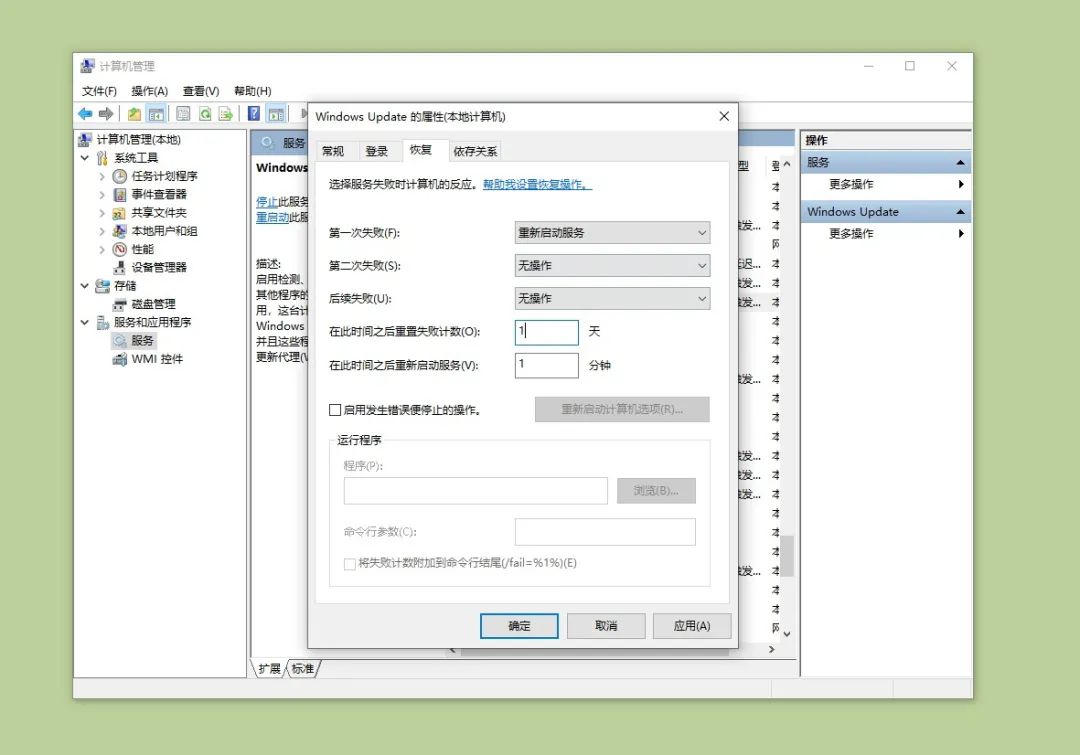1080x755 pixels.
Task: Click the 存储 storage icon
Action: tap(103, 286)
